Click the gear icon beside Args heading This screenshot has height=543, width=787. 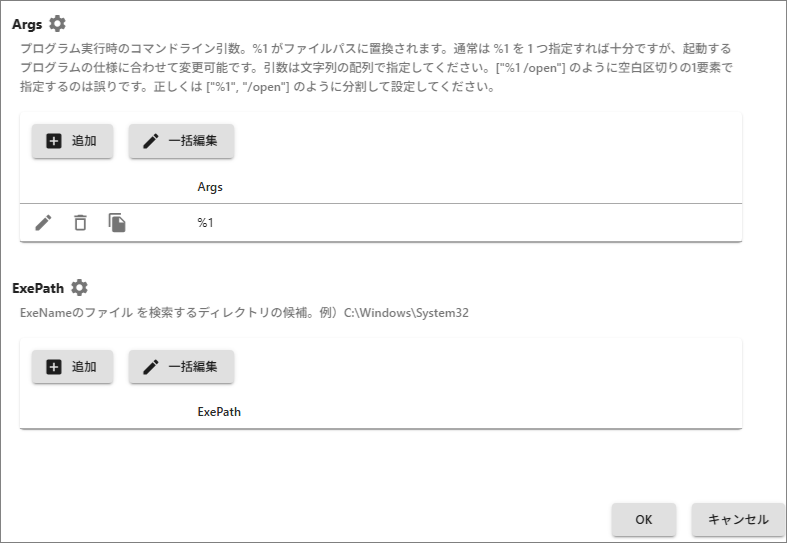58,23
